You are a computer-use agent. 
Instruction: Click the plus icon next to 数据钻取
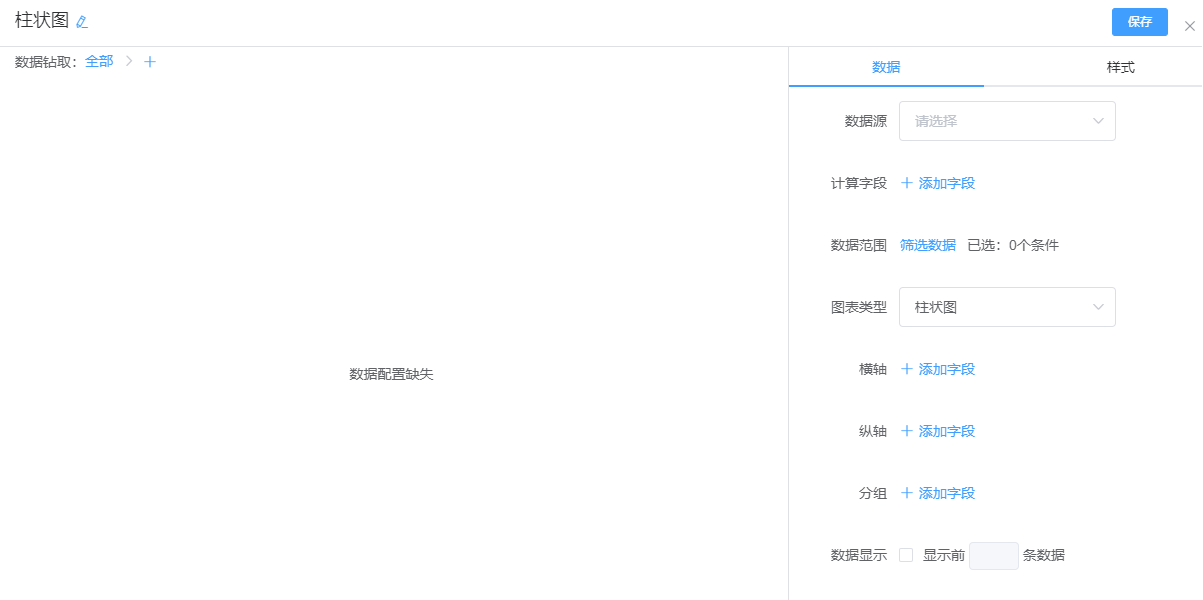pos(150,62)
